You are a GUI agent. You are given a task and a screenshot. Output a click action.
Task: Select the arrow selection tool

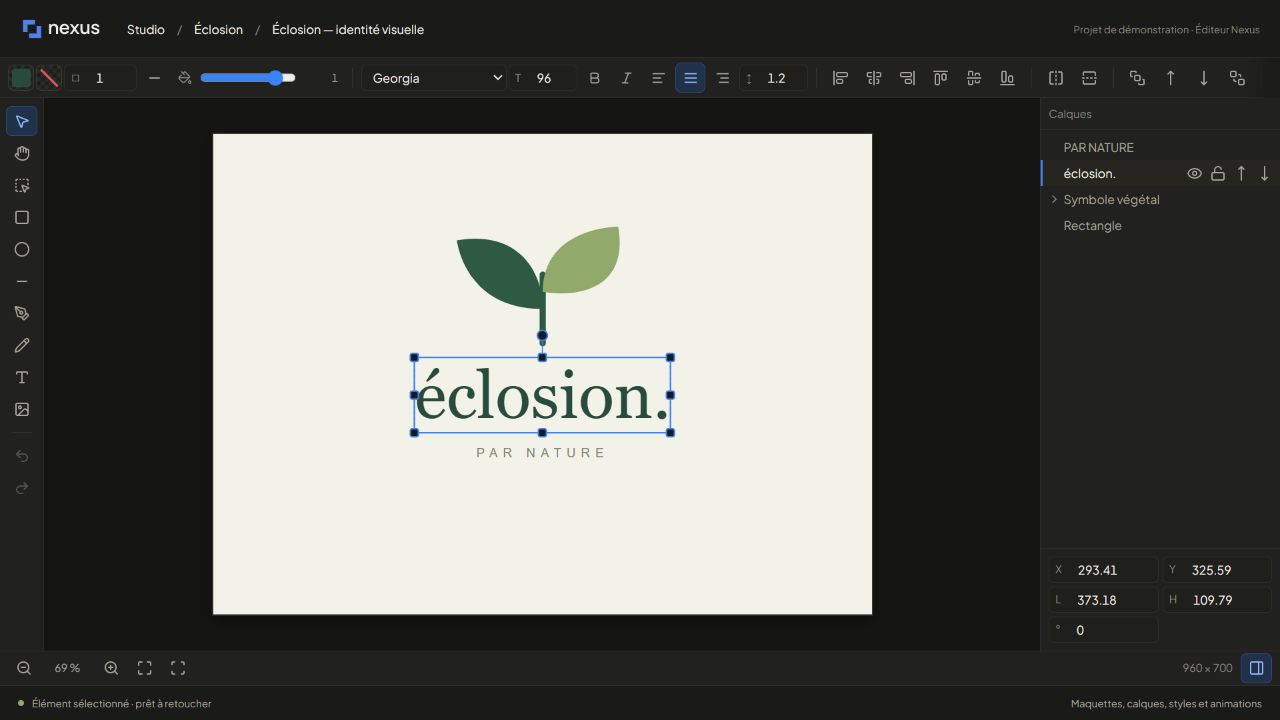coord(22,121)
